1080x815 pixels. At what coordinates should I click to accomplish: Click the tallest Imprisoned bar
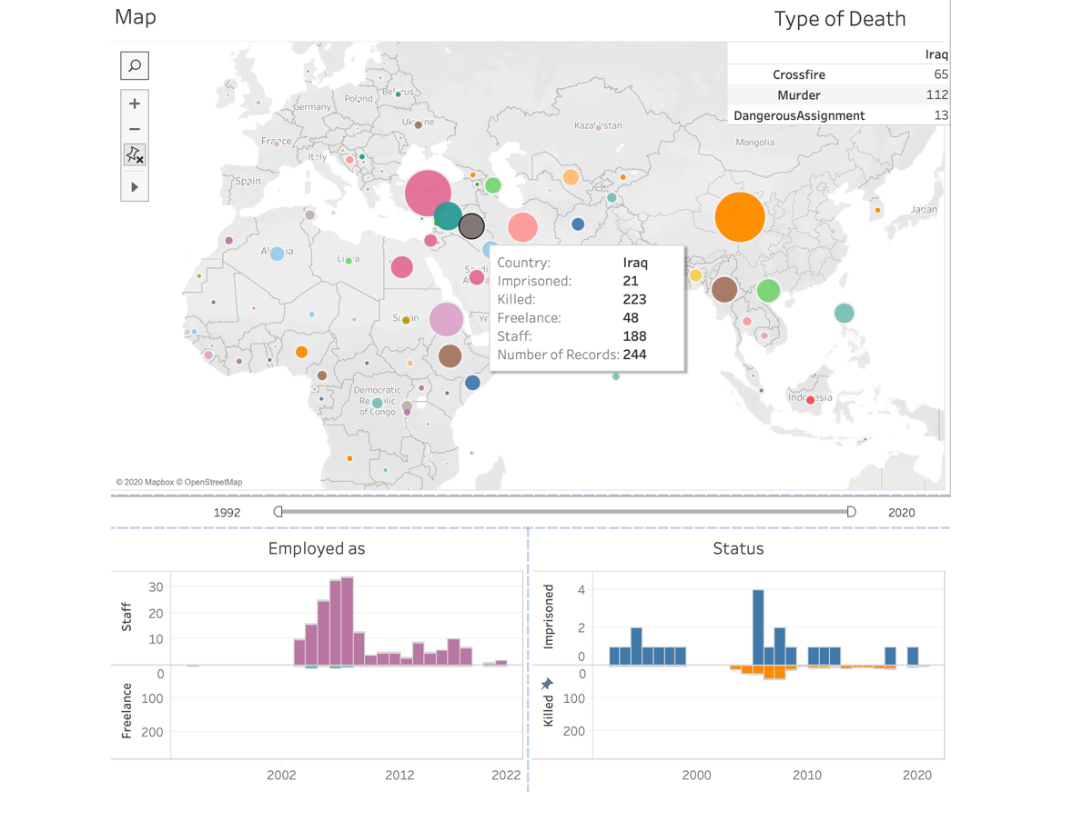pos(758,628)
